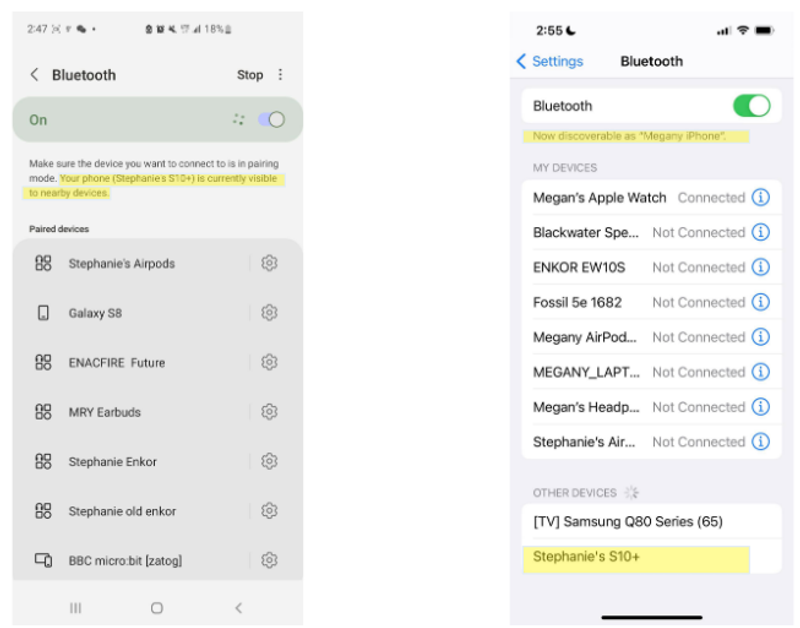This screenshot has width=800, height=628.
Task: Open settings gear beside Stephanie's Airpods
Action: pyautogui.click(x=269, y=263)
